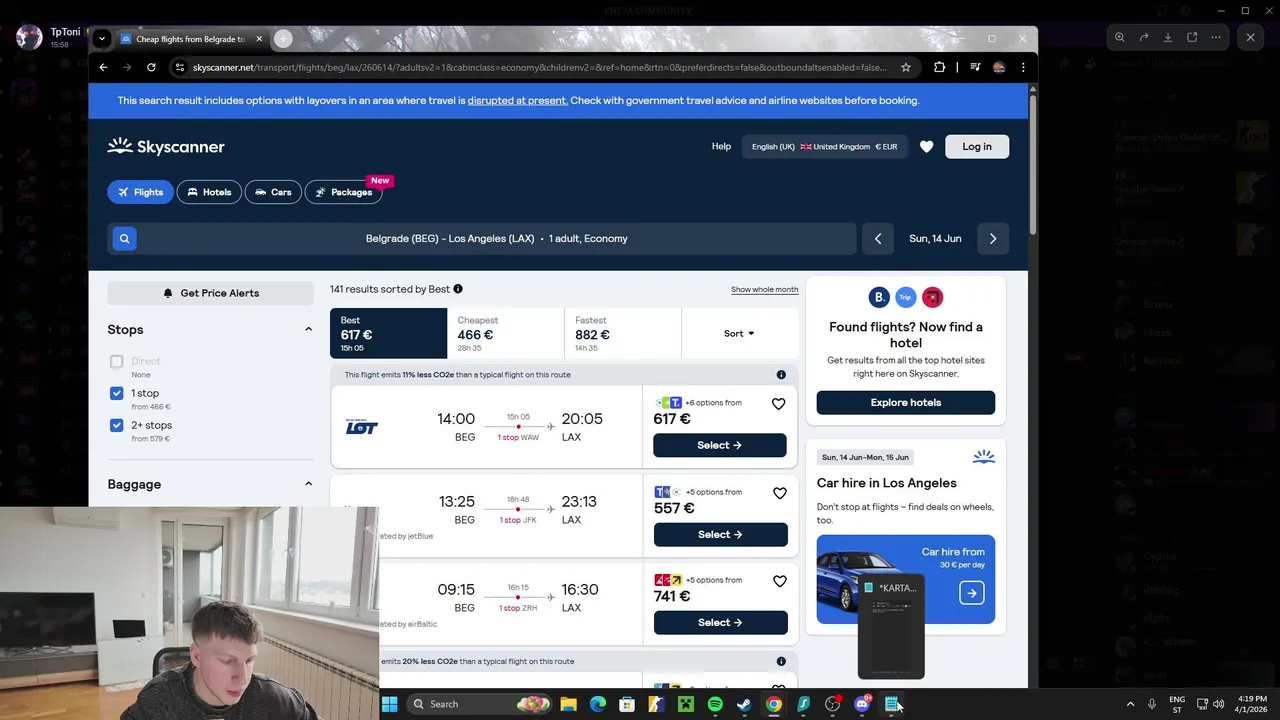Open Microsoft Edge from taskbar
This screenshot has width=1280, height=720.
point(598,704)
